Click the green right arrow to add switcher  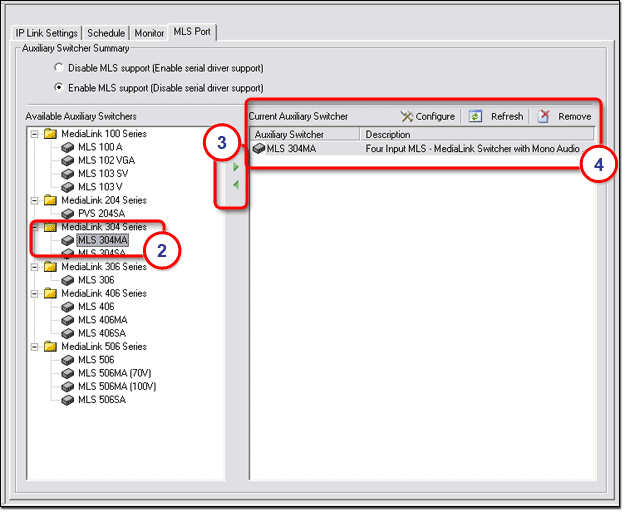coord(236,168)
